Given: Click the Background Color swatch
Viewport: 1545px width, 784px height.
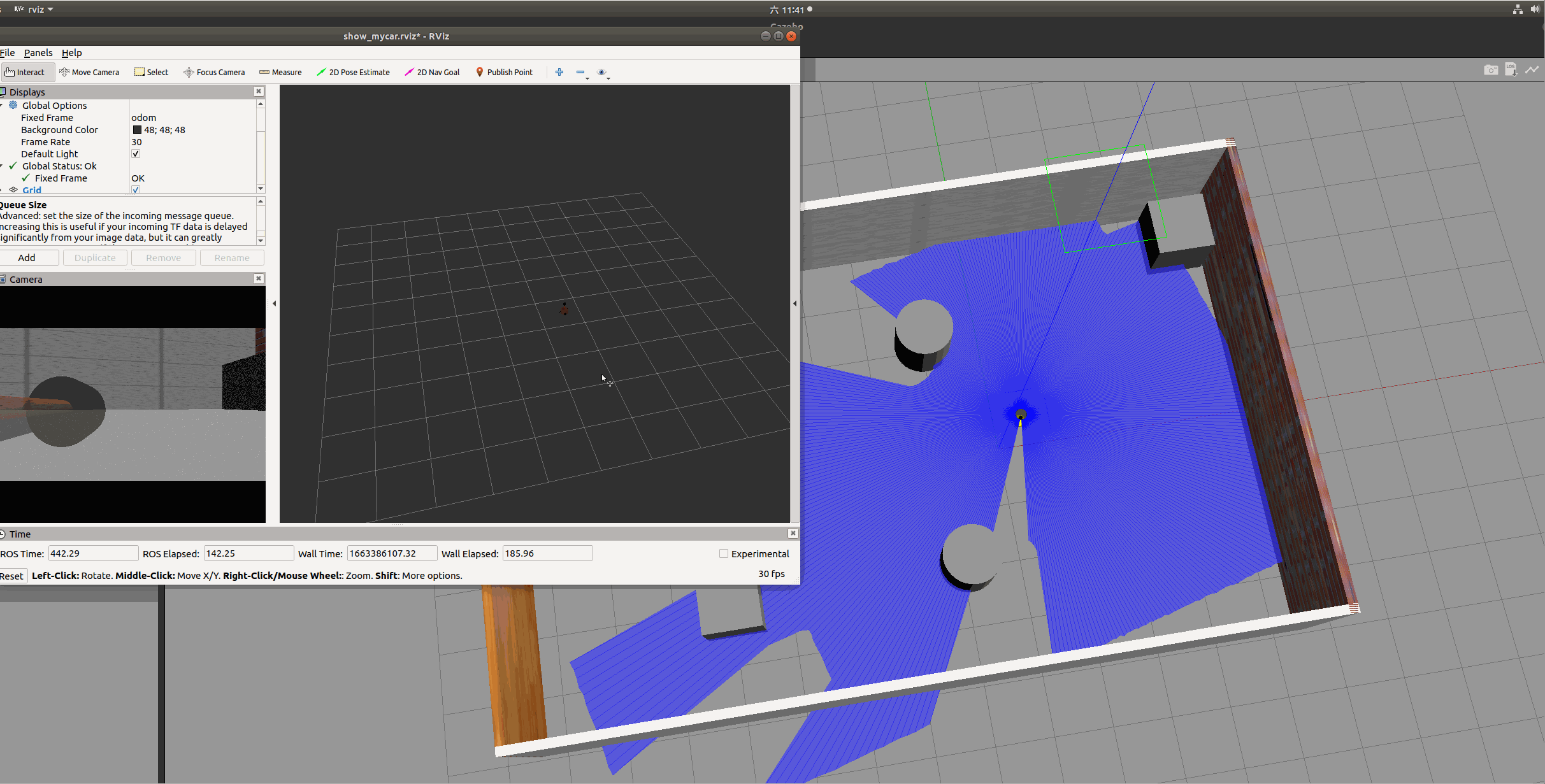Looking at the screenshot, I should coord(137,130).
